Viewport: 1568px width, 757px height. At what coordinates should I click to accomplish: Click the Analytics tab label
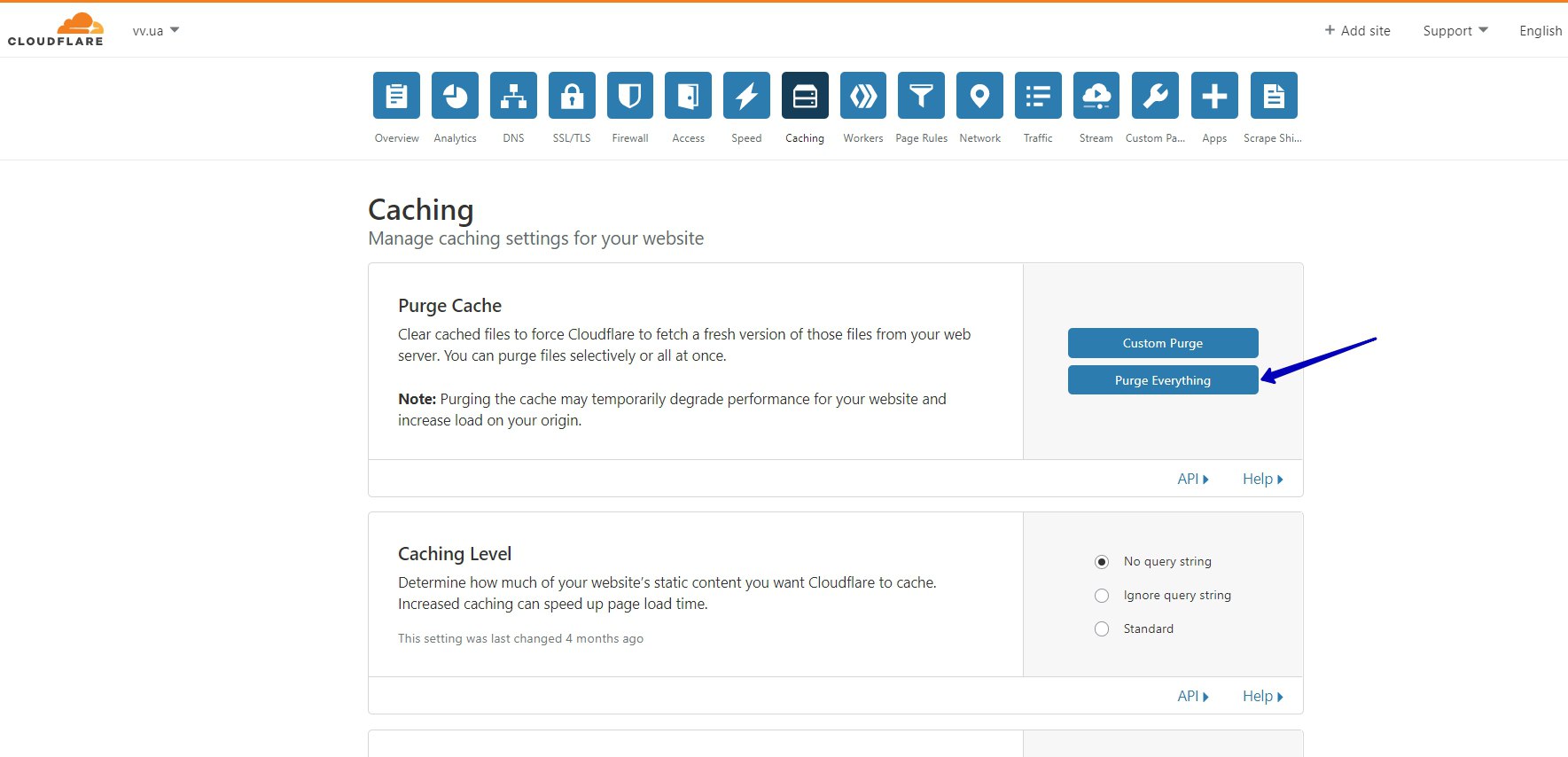pos(455,138)
